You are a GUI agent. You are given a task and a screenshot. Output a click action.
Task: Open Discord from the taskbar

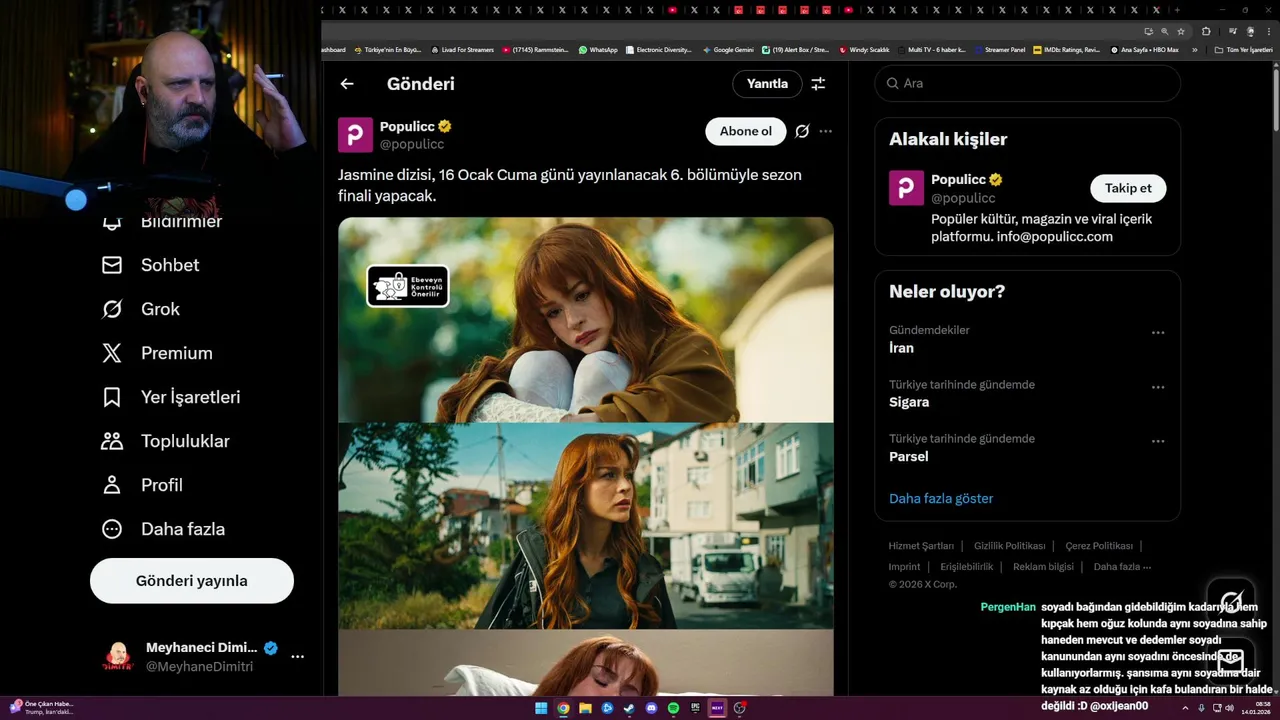click(x=651, y=708)
